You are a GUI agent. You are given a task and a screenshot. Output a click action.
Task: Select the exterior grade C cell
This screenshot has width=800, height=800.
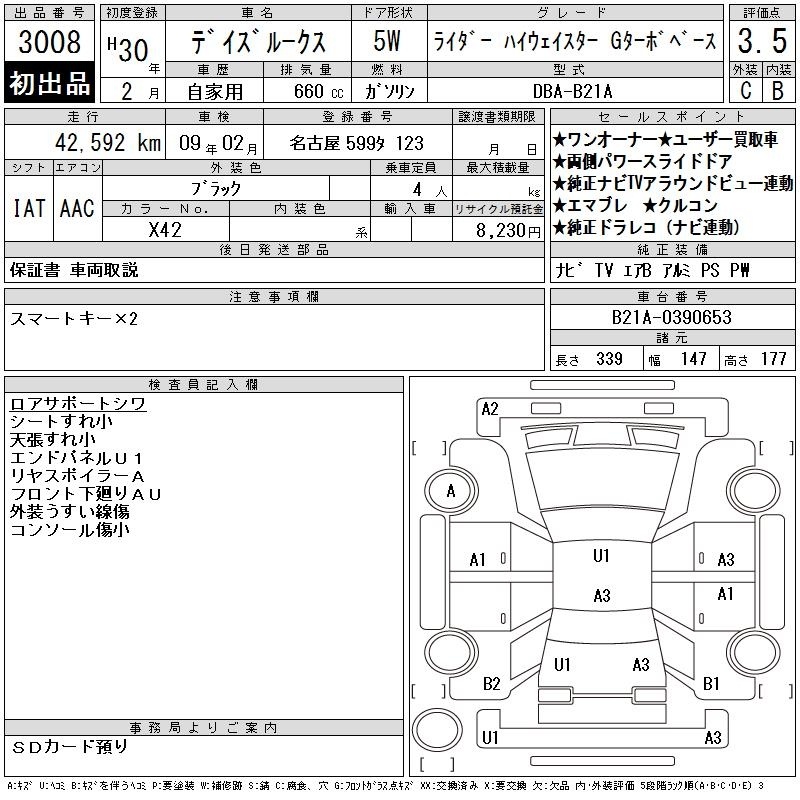point(746,91)
